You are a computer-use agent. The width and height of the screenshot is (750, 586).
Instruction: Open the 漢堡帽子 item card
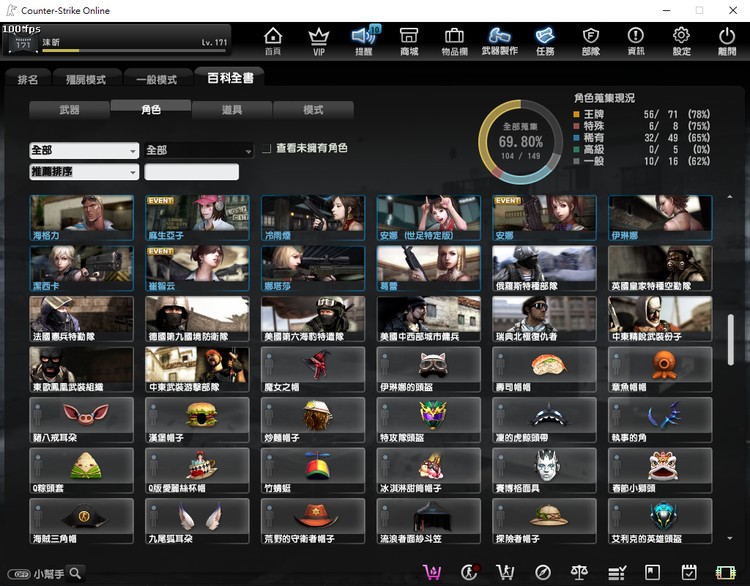coord(197,420)
